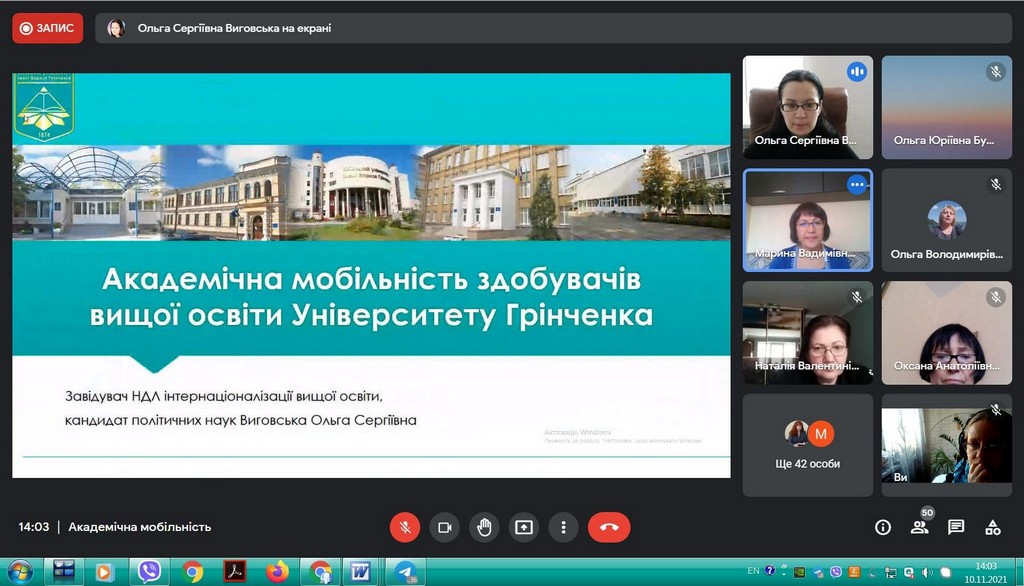The height and width of the screenshot is (586, 1024).
Task: Open Firefox from the taskbar
Action: (x=277, y=572)
